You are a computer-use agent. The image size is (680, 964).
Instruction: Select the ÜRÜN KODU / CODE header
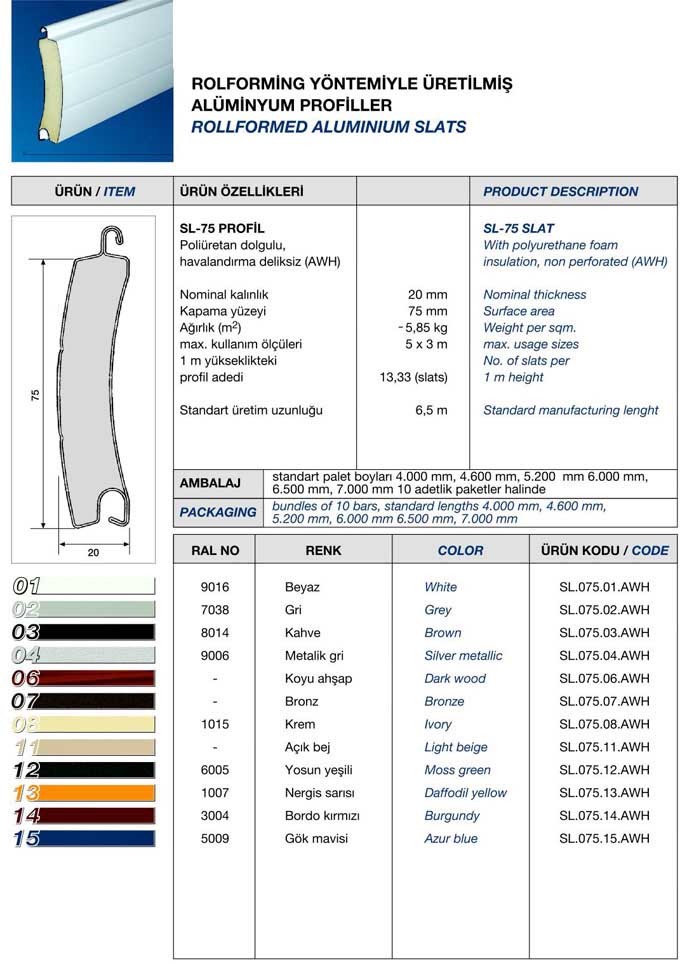click(x=604, y=550)
